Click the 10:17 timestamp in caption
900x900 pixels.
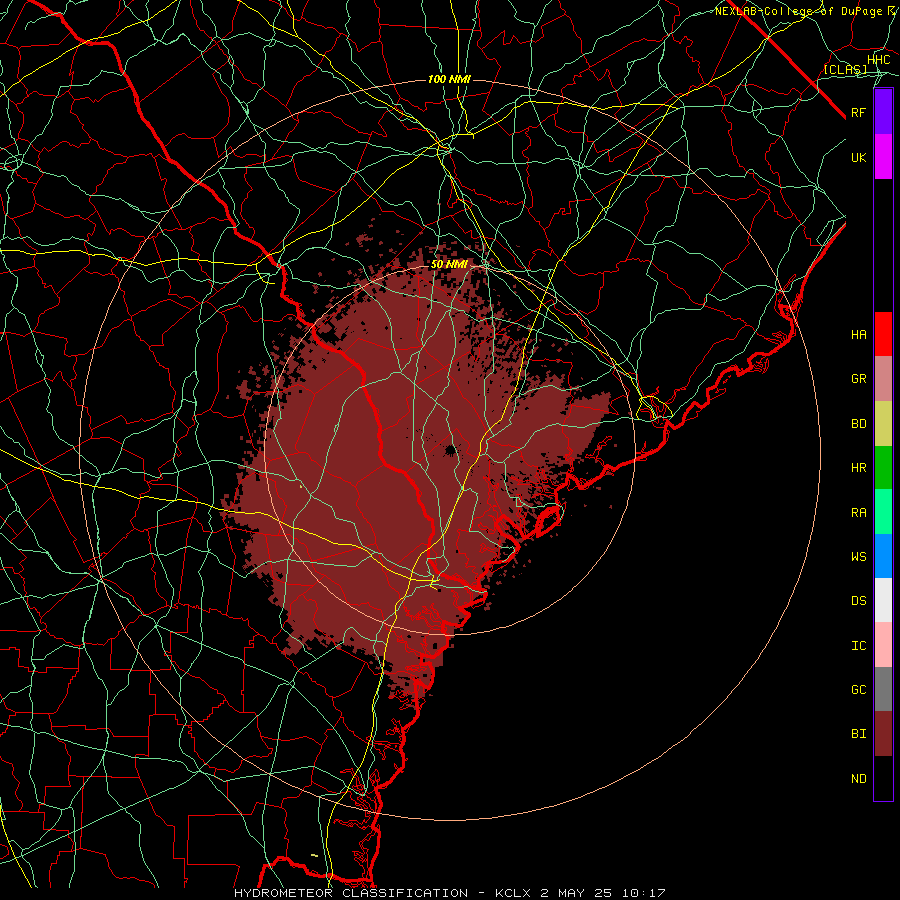tap(643, 893)
